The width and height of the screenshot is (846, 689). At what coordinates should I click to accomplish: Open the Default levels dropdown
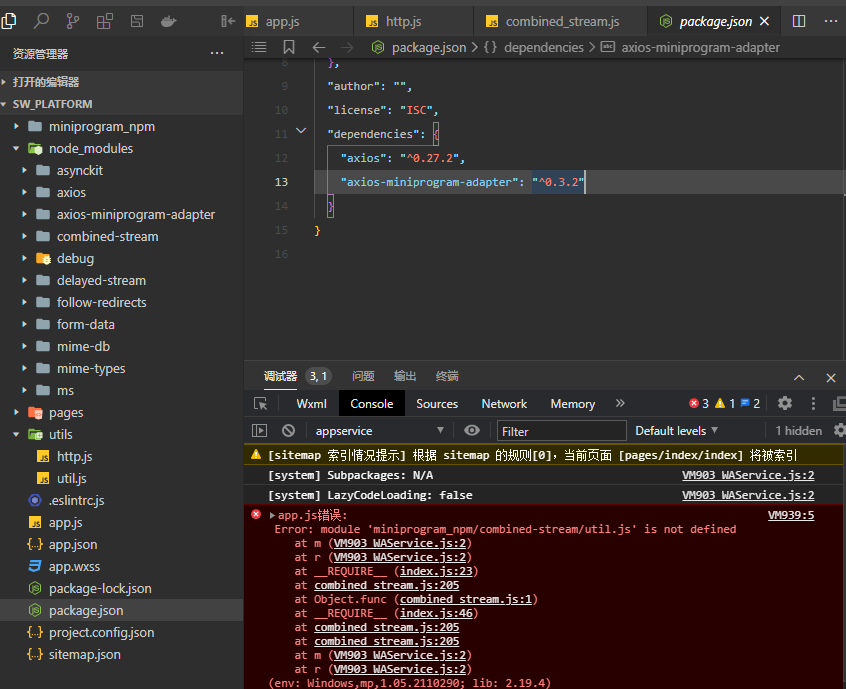677,431
